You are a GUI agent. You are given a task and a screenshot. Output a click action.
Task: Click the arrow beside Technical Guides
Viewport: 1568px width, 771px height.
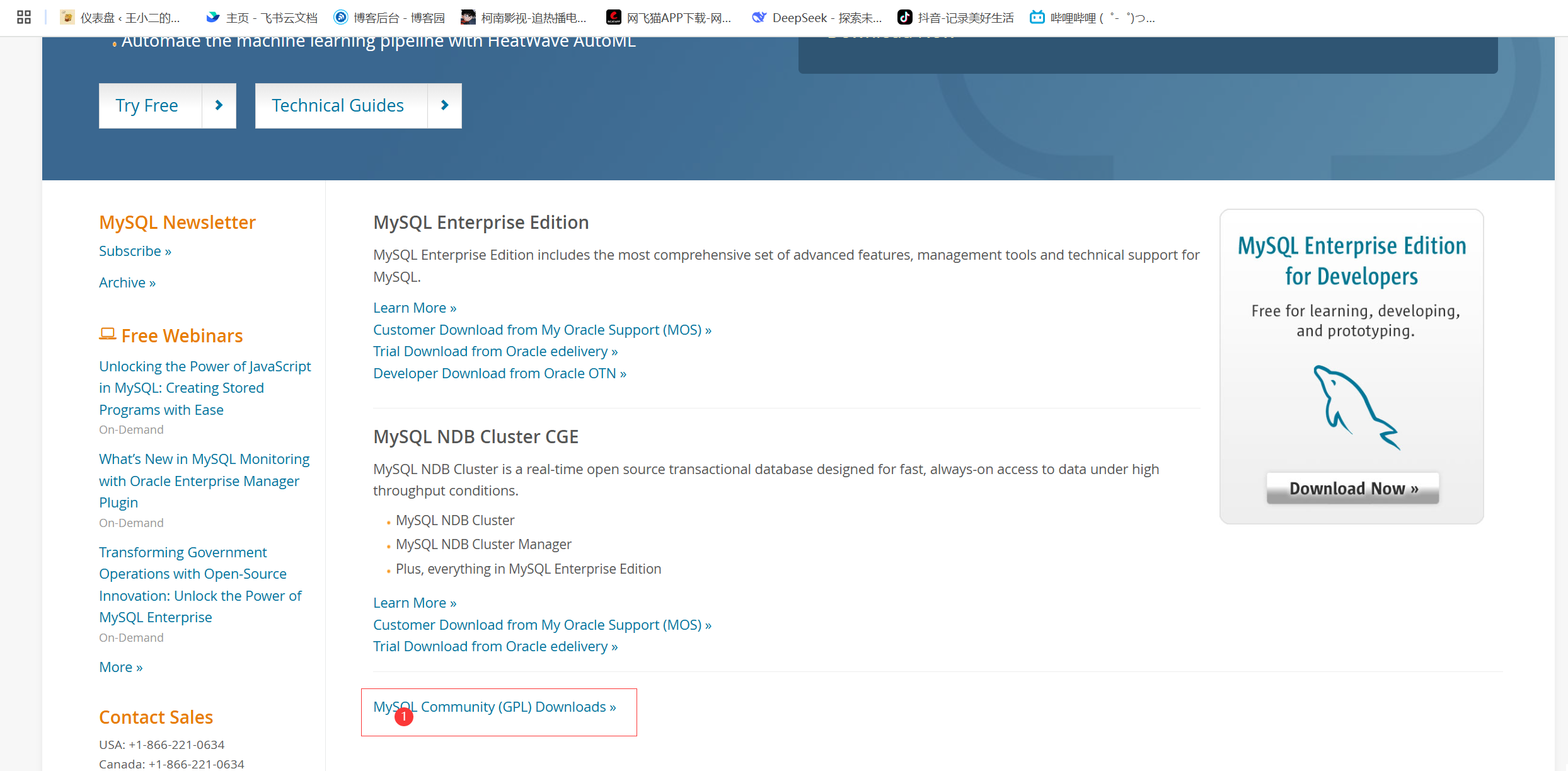click(444, 105)
